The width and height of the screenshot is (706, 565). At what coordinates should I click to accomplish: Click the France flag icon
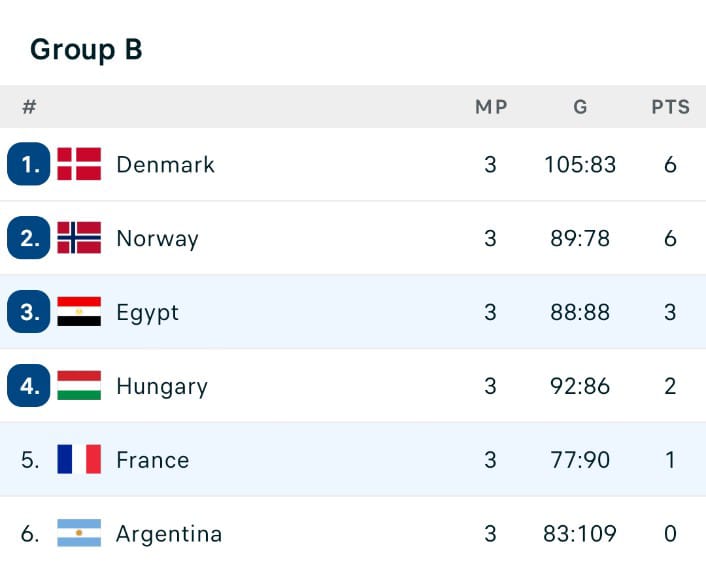coord(79,460)
